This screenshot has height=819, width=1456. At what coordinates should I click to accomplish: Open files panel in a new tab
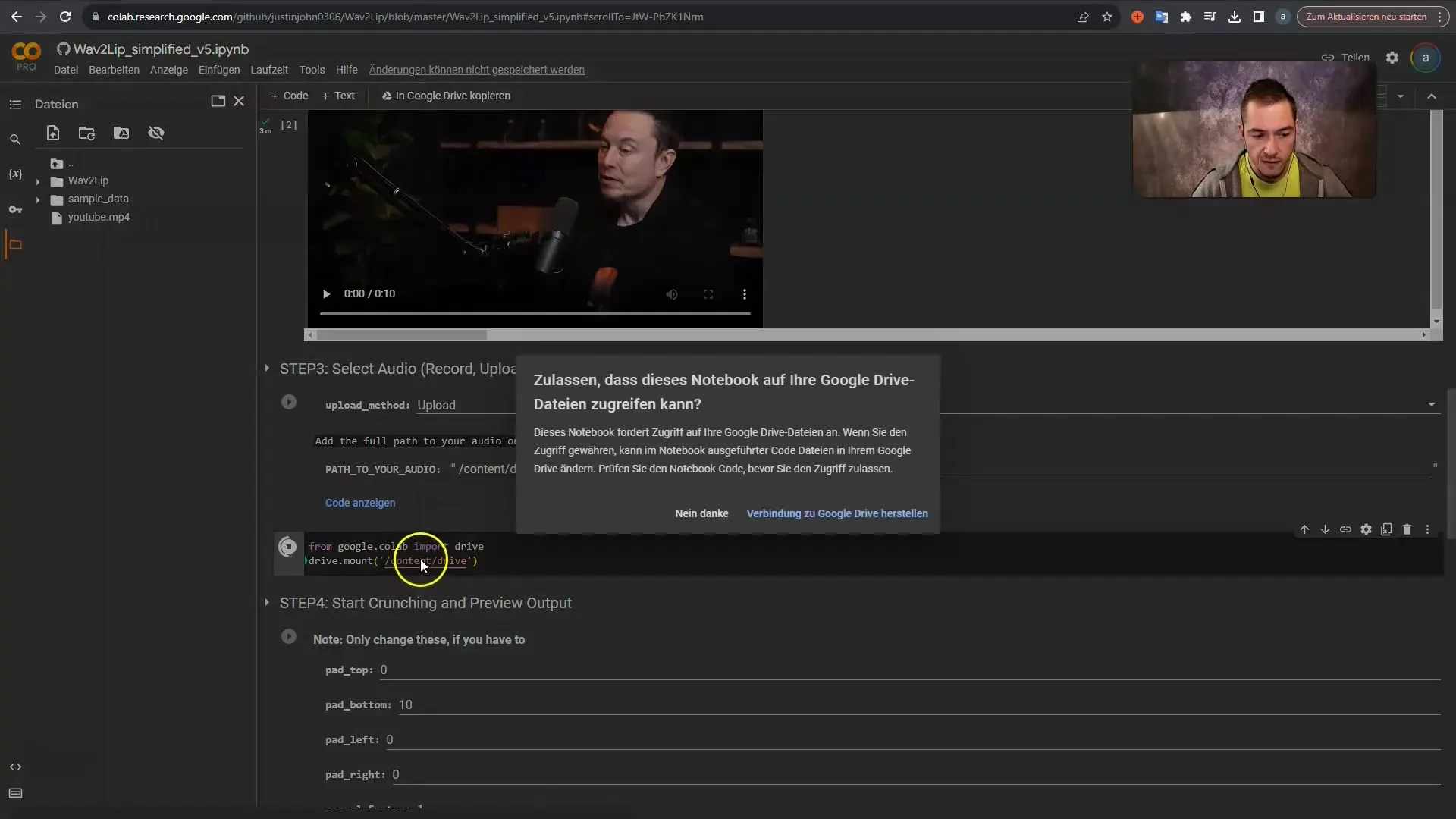pyautogui.click(x=218, y=101)
